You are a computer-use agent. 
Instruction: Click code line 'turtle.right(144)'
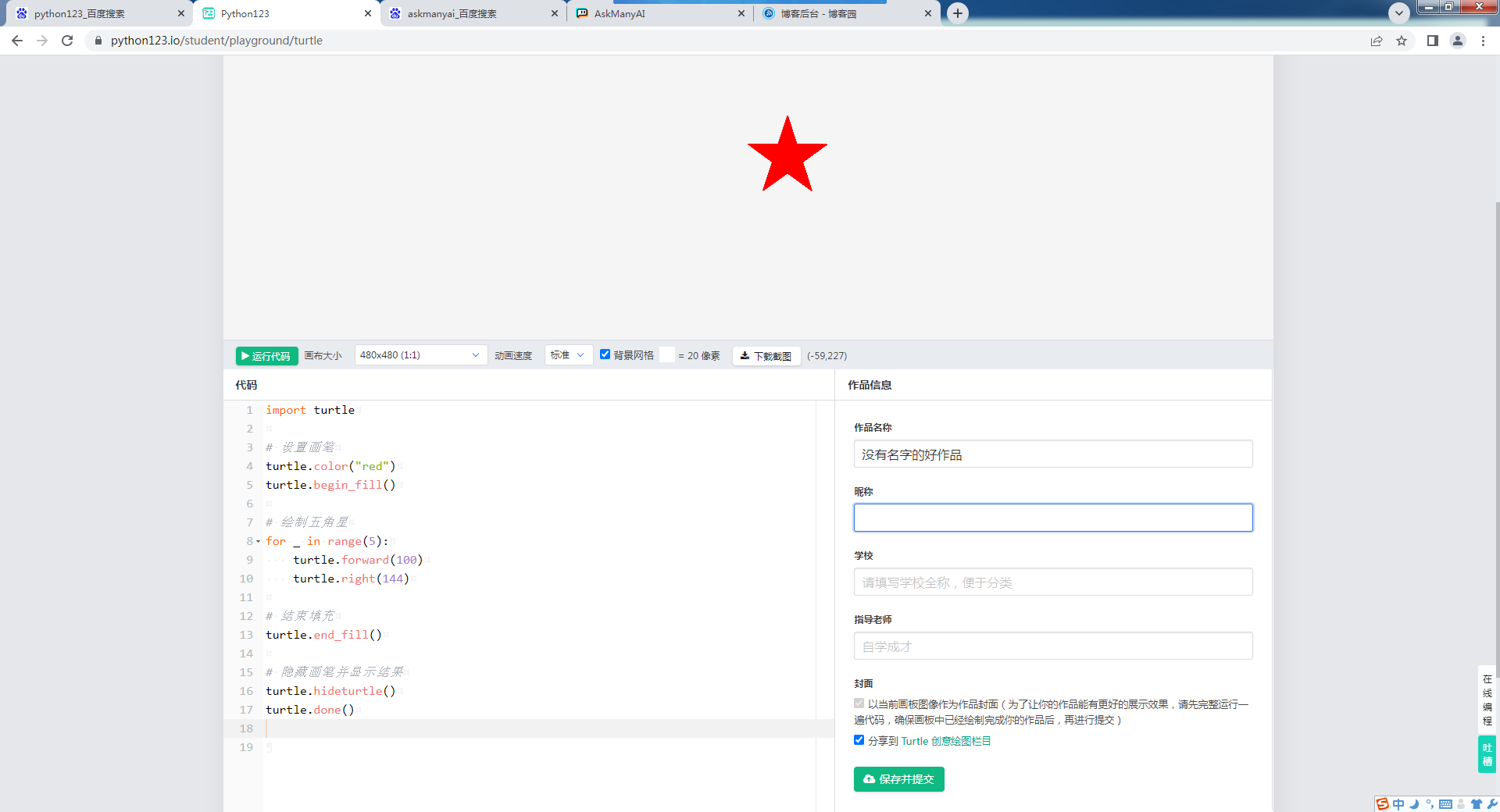point(352,579)
